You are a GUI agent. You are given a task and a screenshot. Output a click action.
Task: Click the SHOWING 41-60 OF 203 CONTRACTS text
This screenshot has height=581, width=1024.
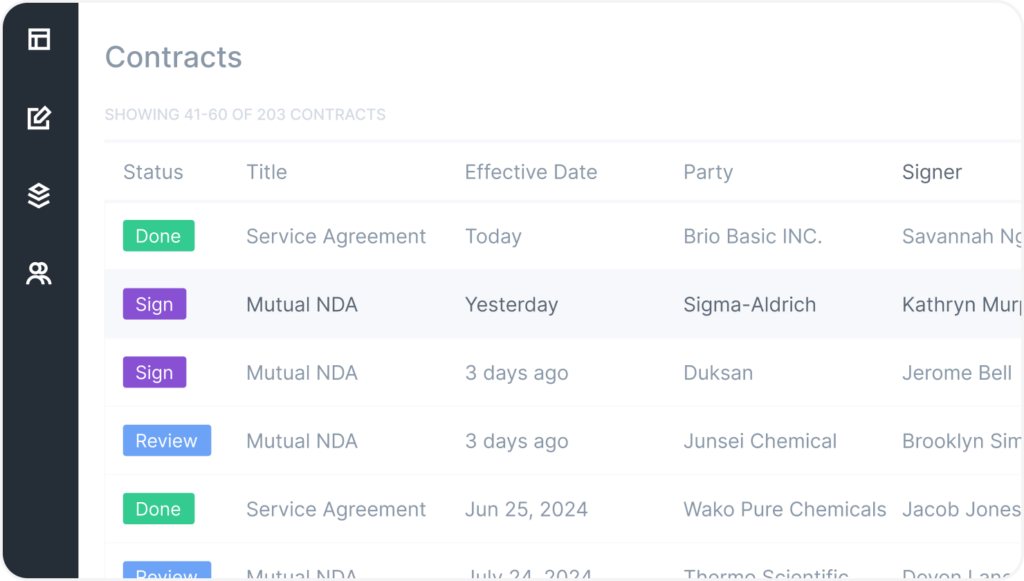pyautogui.click(x=245, y=114)
